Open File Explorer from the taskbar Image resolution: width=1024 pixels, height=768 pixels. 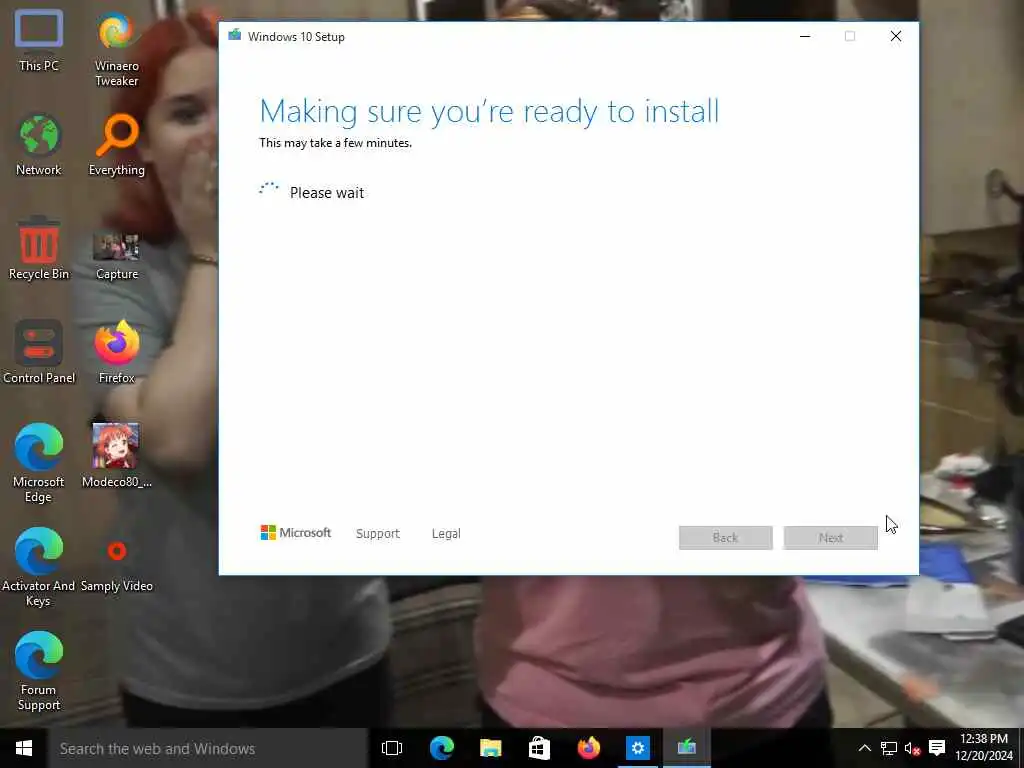(490, 748)
